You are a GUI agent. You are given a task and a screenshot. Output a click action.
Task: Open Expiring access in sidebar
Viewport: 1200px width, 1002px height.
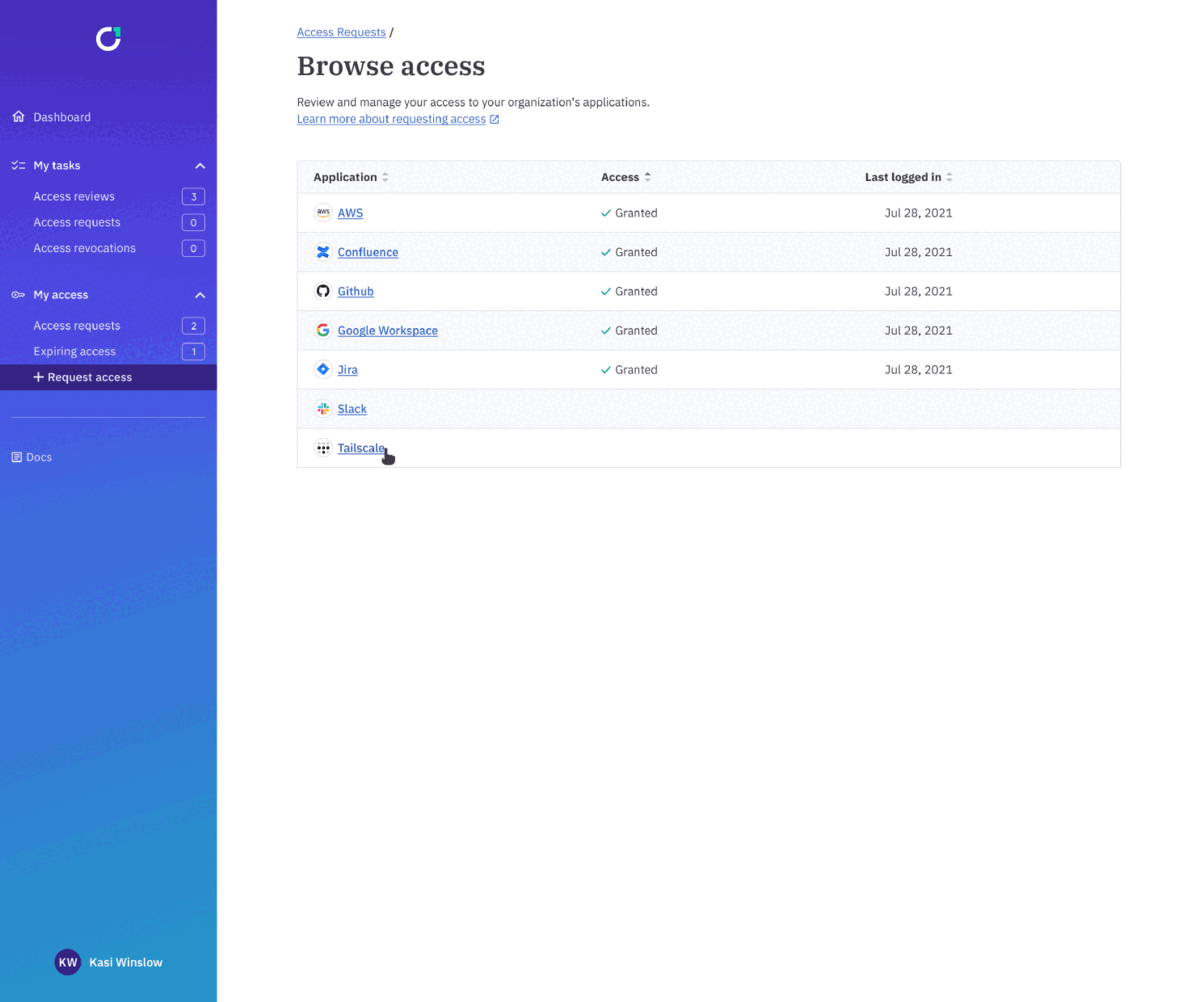pyautogui.click(x=74, y=351)
